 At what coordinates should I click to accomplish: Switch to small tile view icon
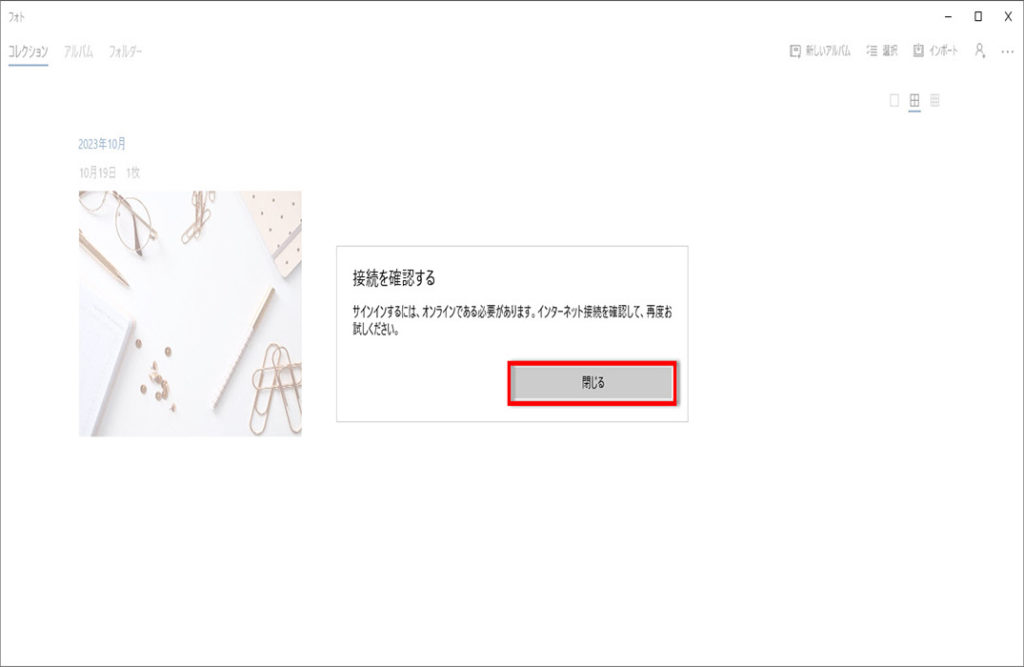(x=935, y=100)
